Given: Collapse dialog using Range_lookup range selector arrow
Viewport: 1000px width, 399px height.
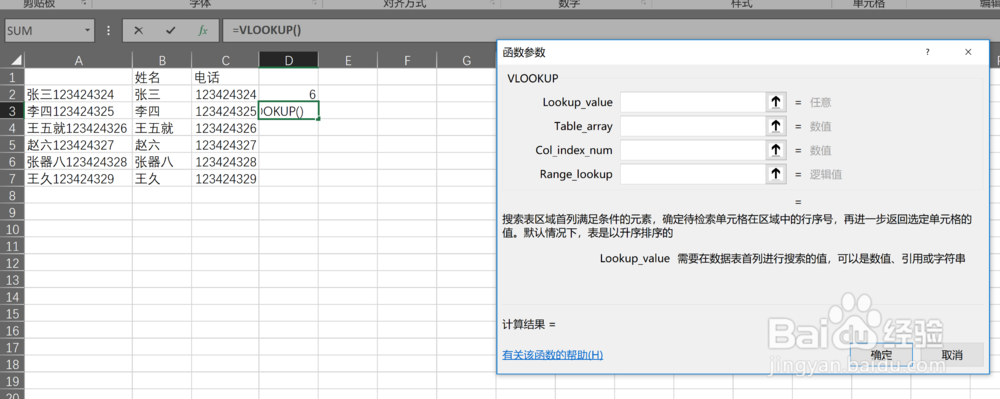Looking at the screenshot, I should [x=776, y=174].
